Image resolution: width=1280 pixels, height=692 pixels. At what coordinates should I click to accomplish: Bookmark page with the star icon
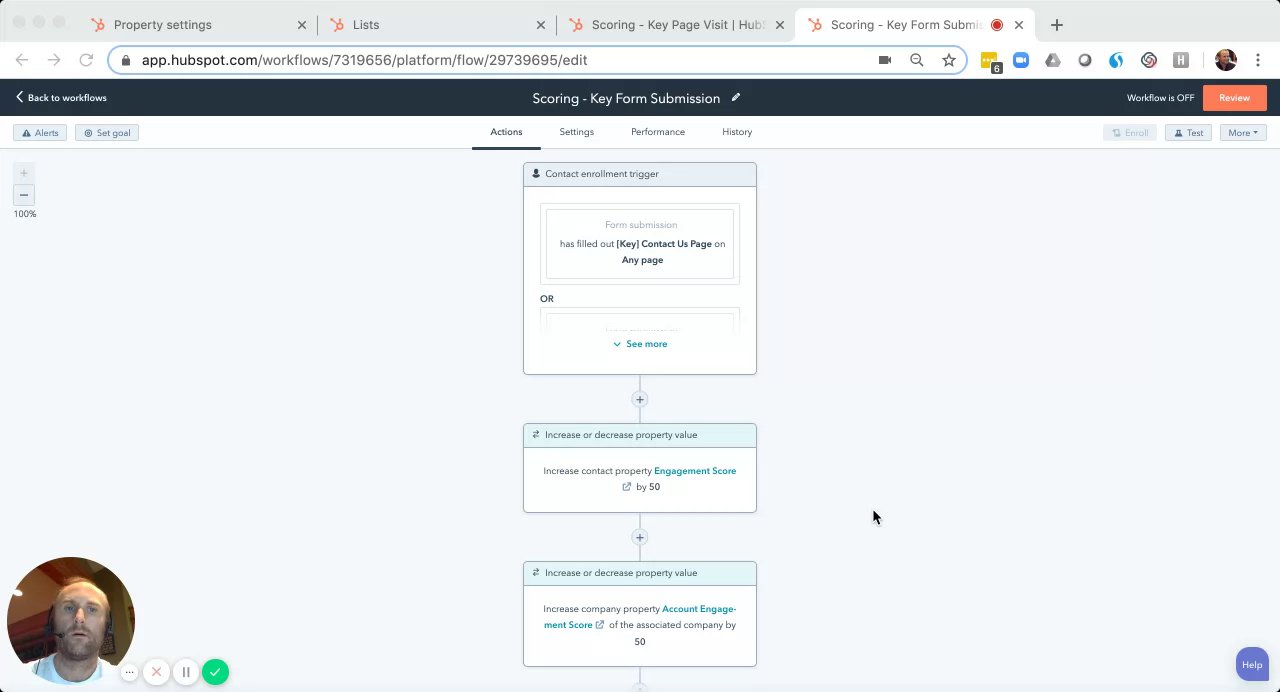pos(948,60)
